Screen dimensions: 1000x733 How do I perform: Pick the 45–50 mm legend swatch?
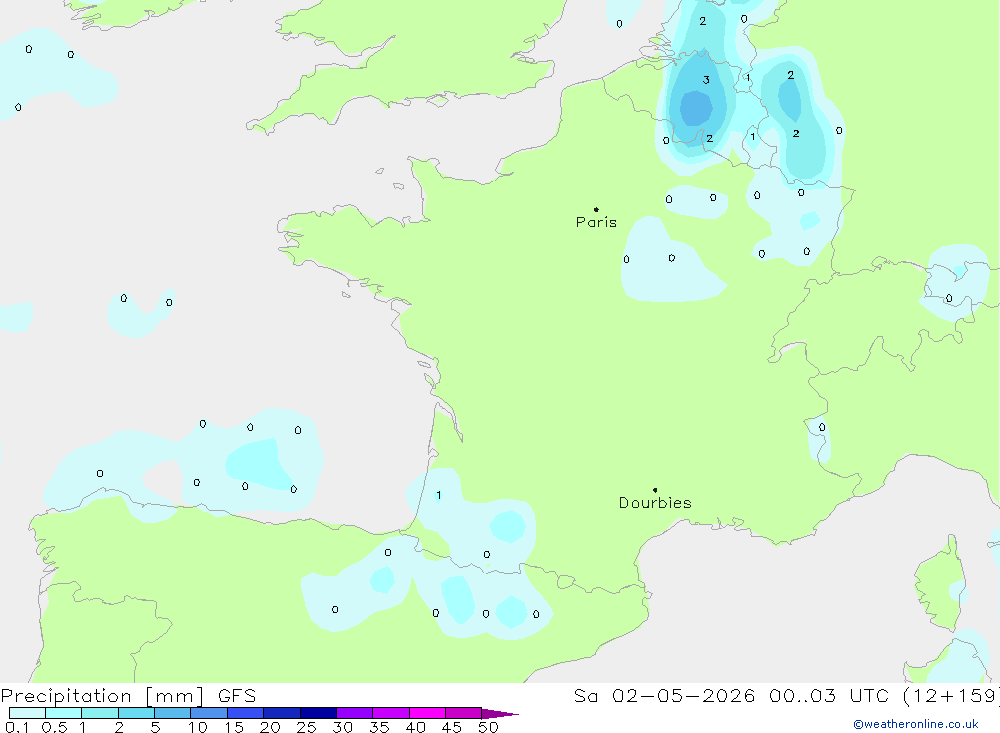[463, 713]
